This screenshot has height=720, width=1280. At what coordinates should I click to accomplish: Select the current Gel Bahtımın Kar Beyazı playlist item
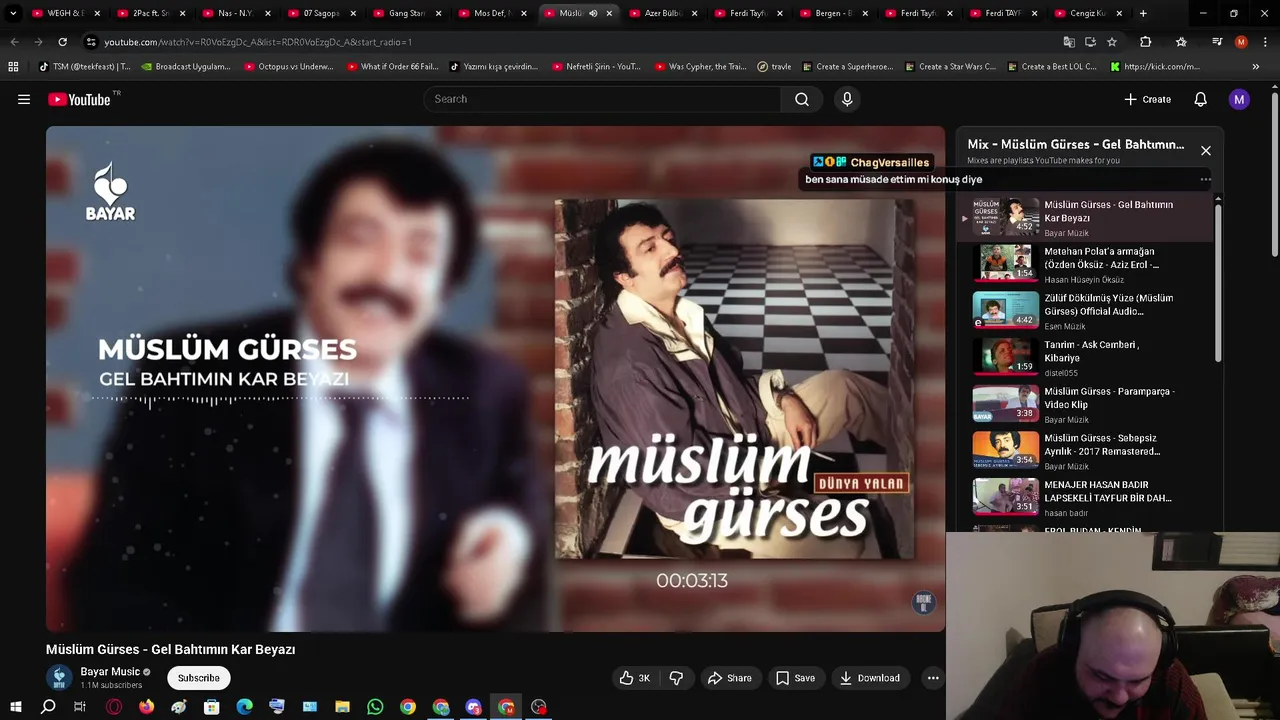pos(1085,218)
